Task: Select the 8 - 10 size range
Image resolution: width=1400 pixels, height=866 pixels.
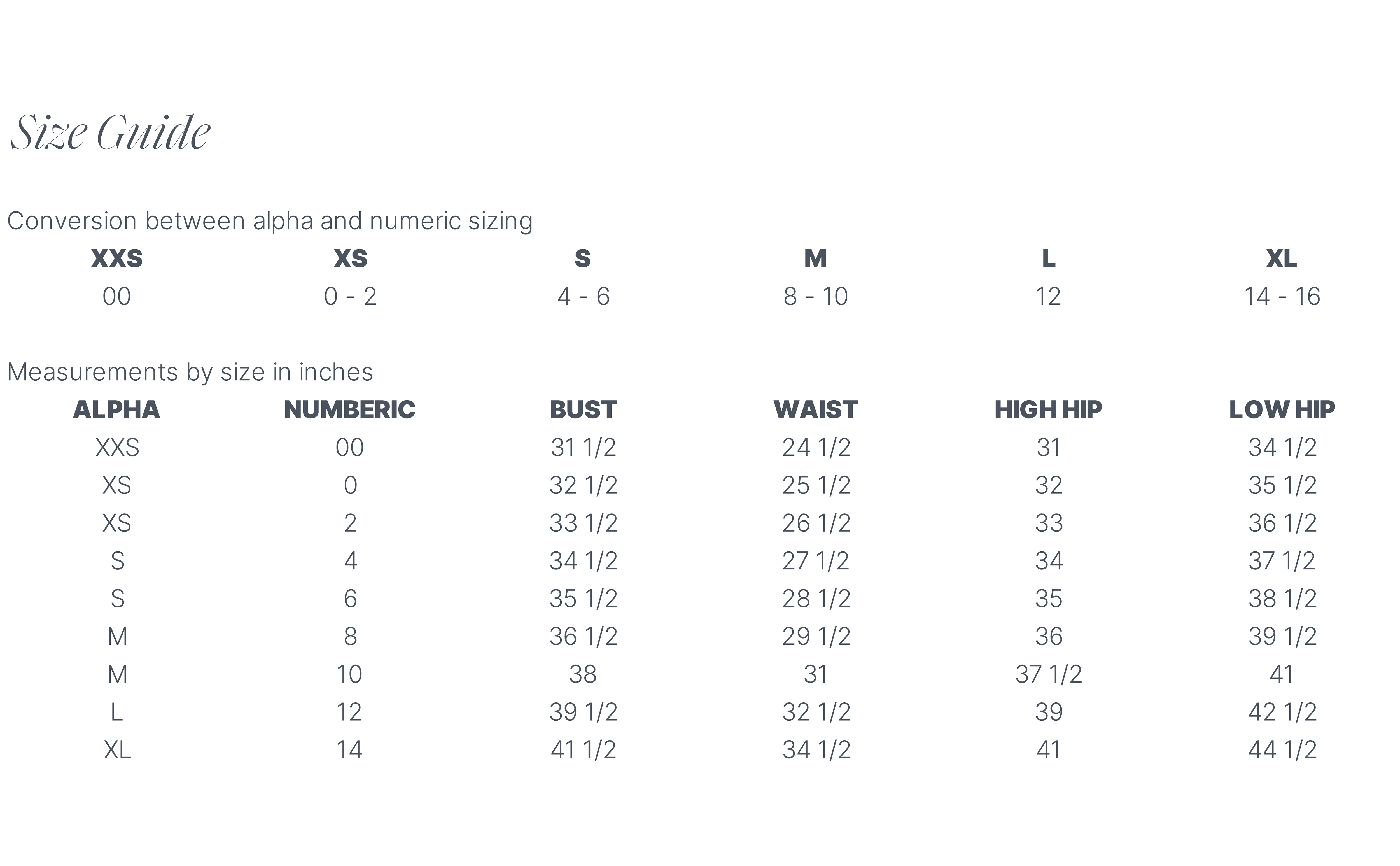Action: point(816,297)
